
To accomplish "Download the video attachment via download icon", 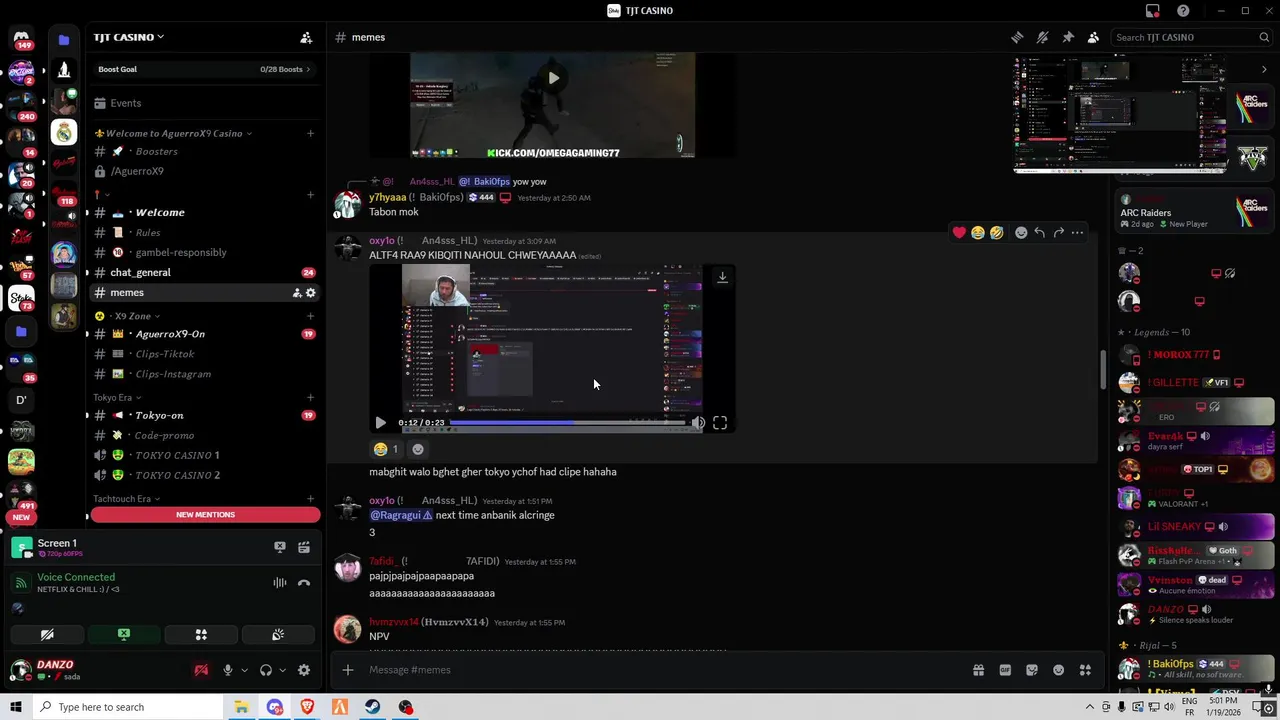I will [722, 277].
